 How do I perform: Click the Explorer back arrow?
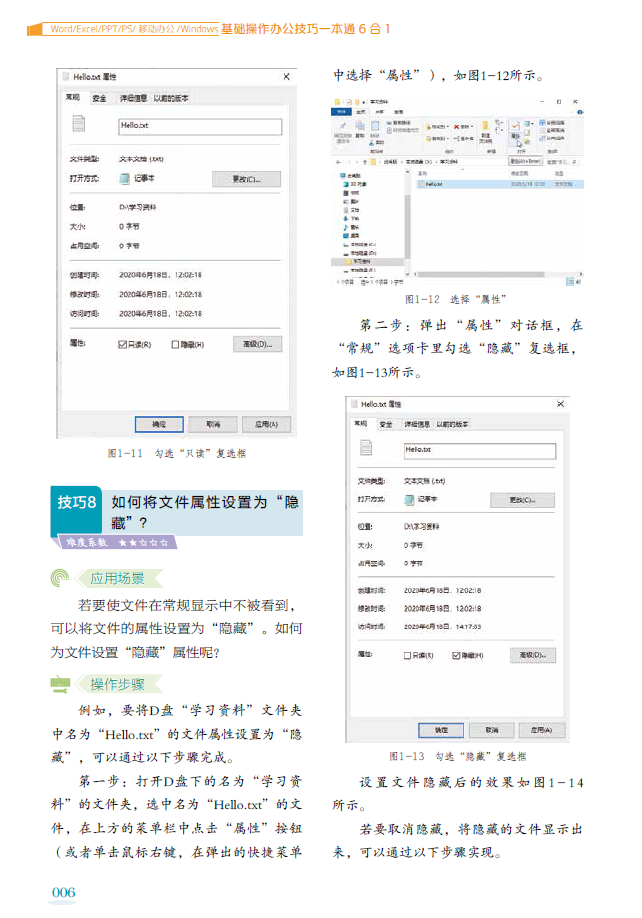(339, 162)
